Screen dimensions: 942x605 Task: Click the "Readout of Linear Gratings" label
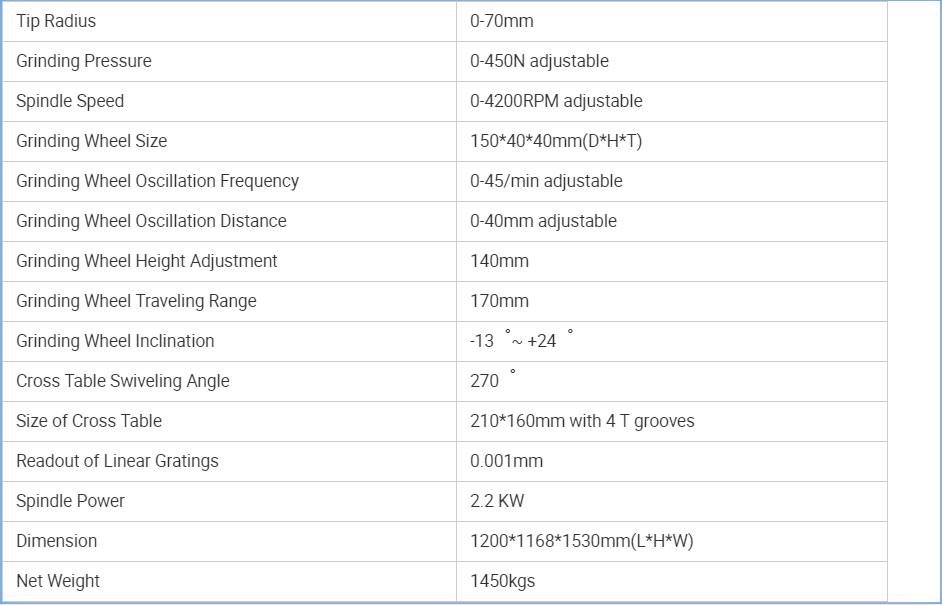point(117,461)
